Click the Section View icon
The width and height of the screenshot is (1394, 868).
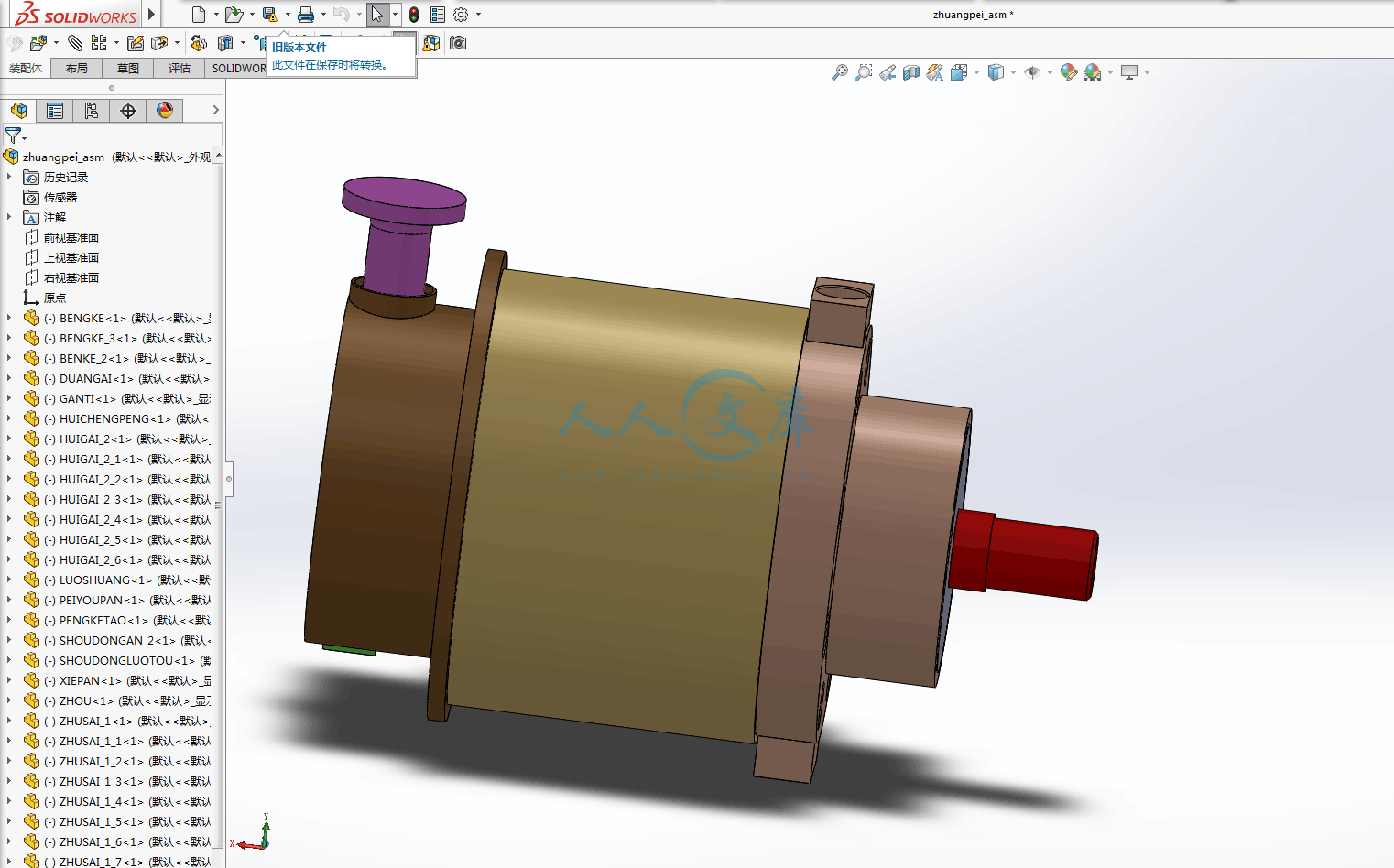pos(911,72)
